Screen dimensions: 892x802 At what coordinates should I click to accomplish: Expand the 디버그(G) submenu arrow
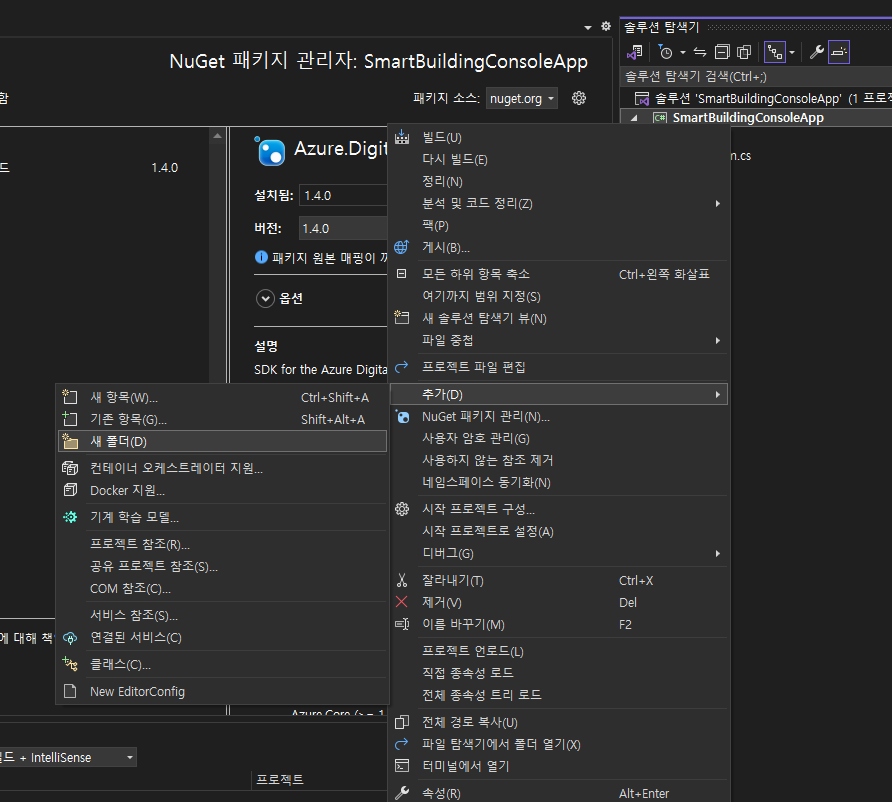click(718, 554)
